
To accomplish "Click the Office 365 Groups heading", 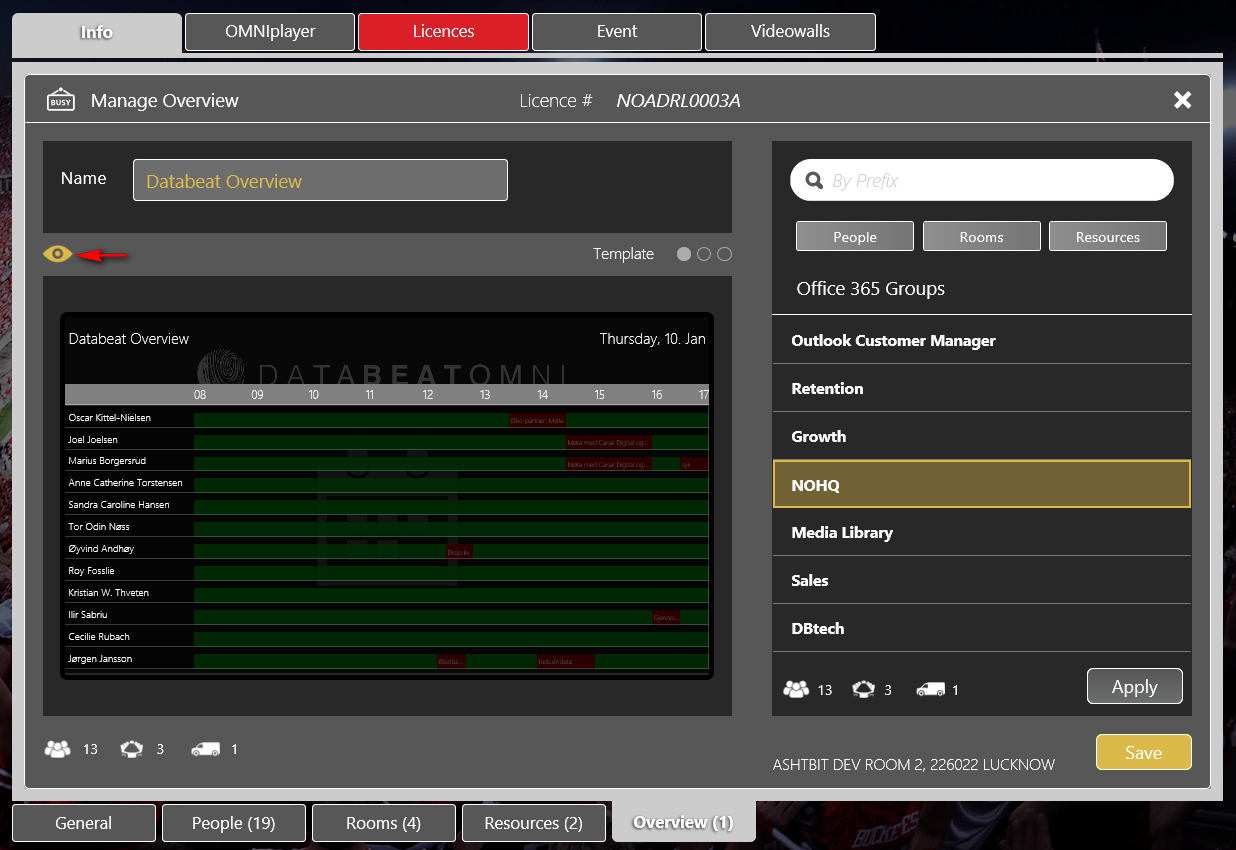I will click(870, 288).
